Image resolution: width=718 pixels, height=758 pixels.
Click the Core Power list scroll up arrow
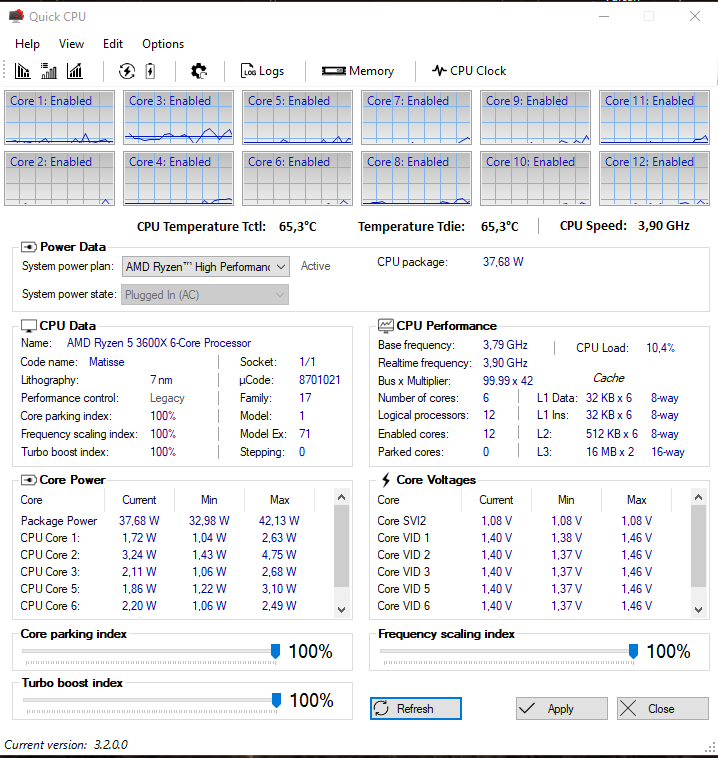click(x=341, y=497)
